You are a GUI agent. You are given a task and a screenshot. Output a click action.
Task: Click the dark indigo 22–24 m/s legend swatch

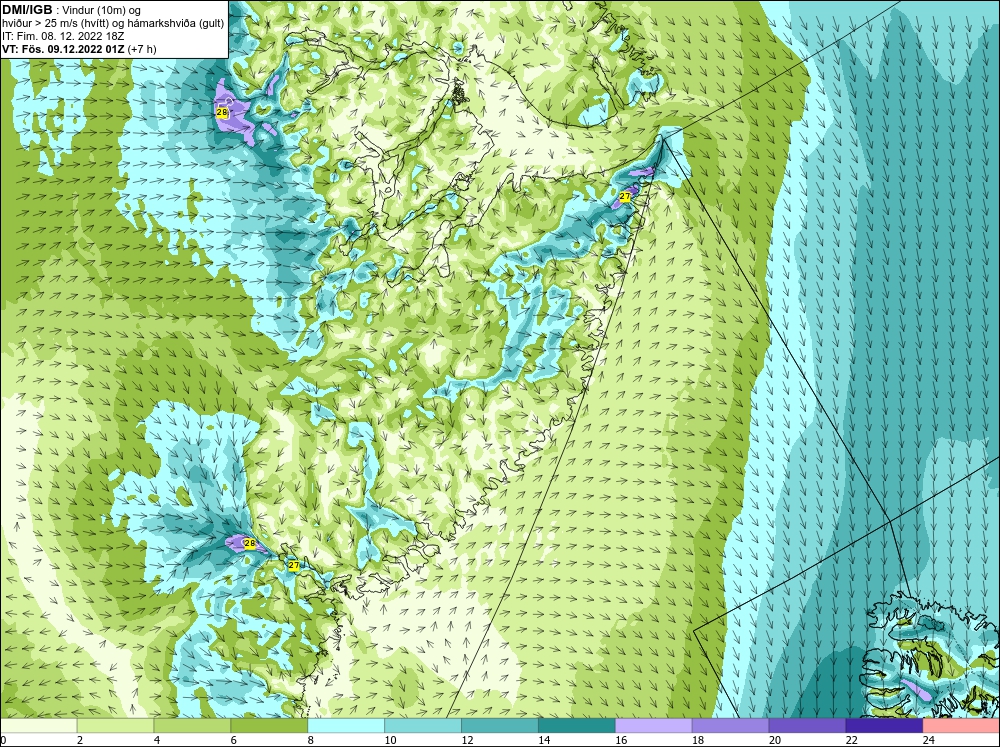pyautogui.click(x=884, y=725)
